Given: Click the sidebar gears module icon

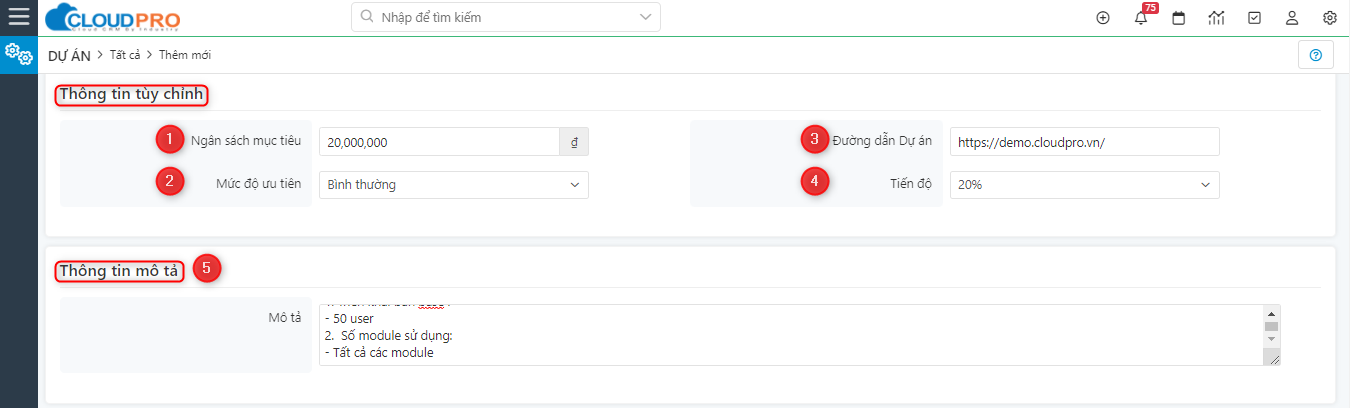Looking at the screenshot, I should click(18, 55).
